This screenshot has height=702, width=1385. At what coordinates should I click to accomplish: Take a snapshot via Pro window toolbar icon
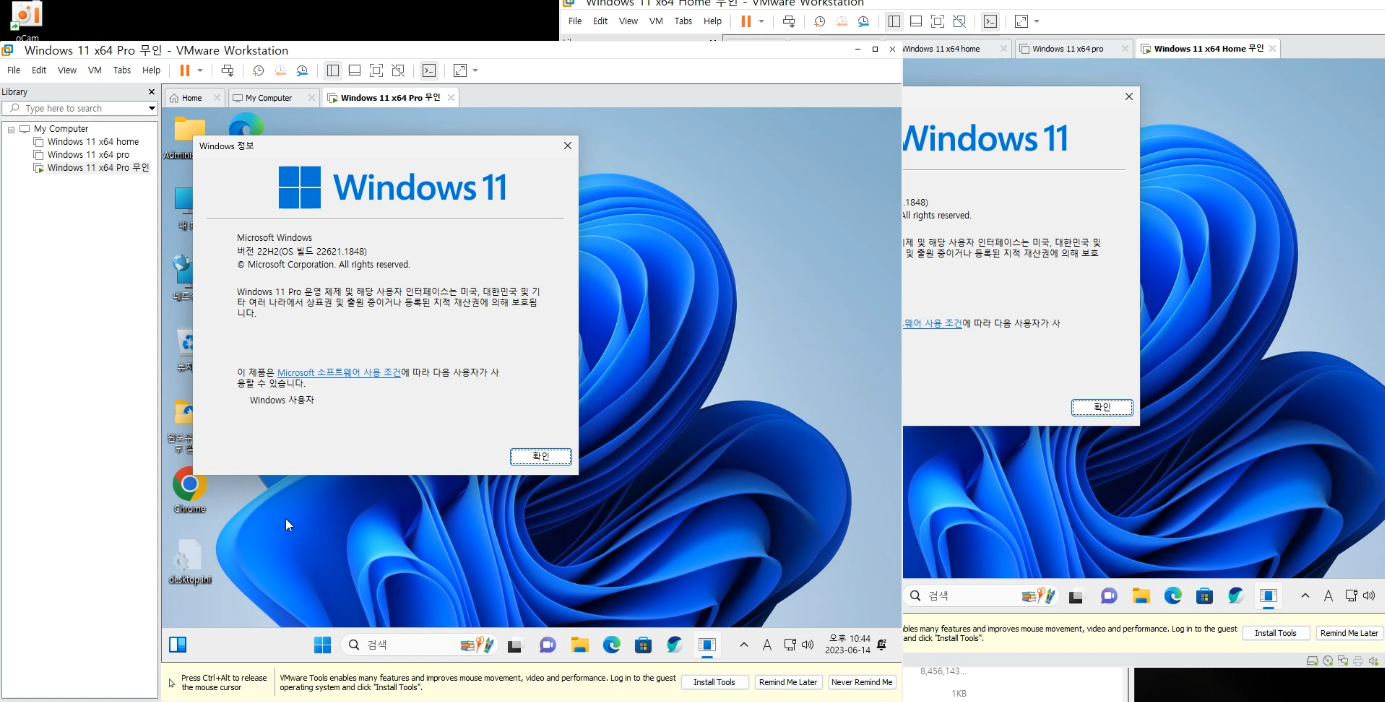click(x=258, y=70)
